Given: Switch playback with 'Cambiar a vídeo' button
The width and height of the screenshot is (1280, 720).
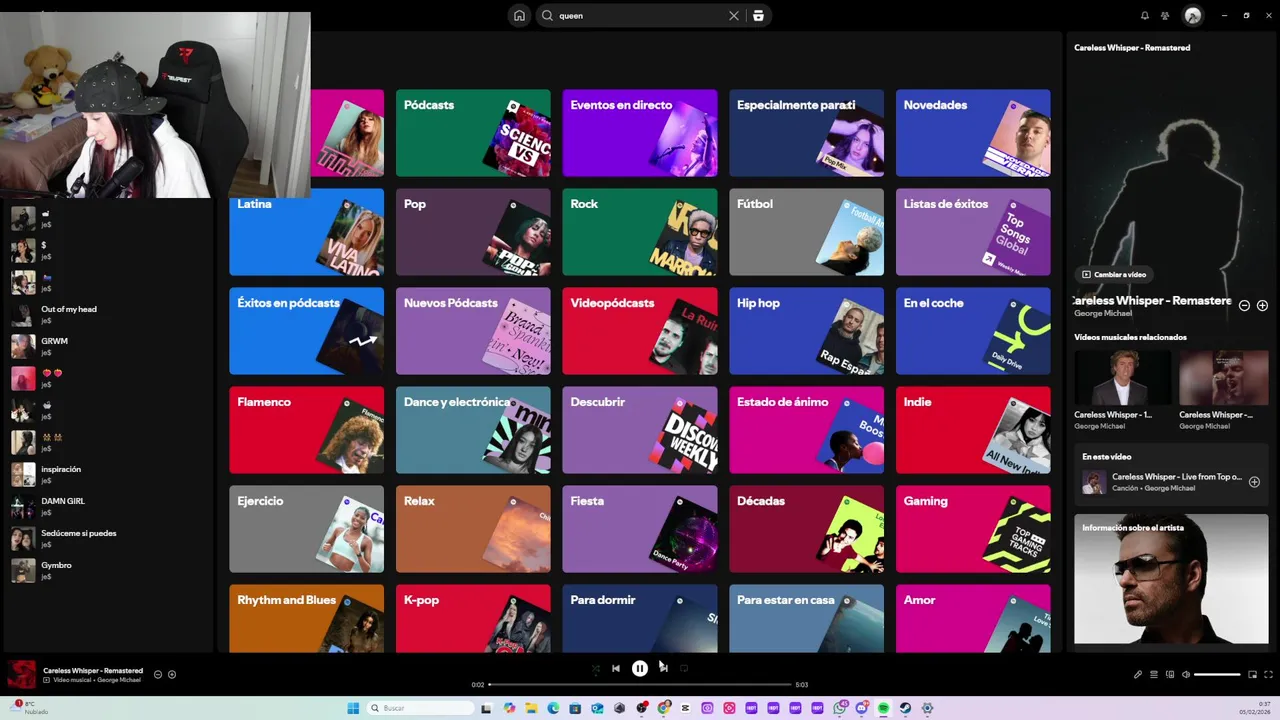Looking at the screenshot, I should [1113, 274].
